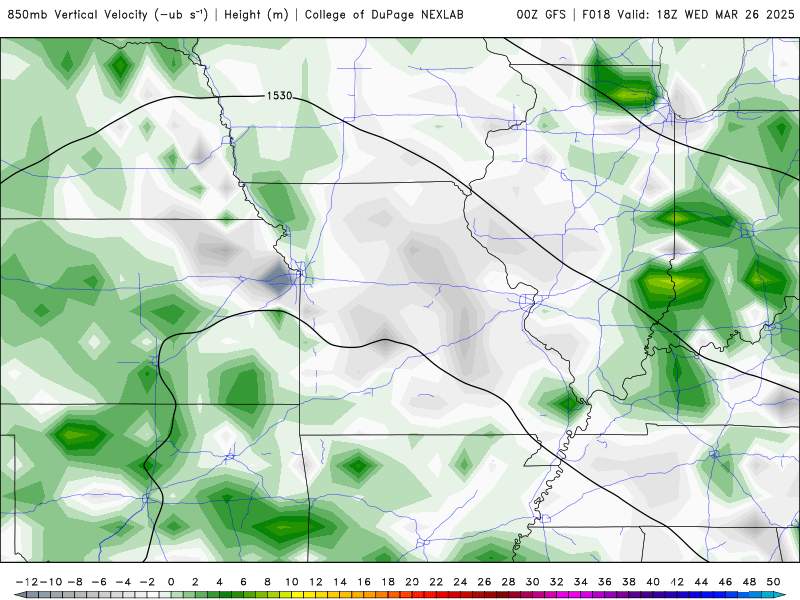Image resolution: width=800 pixels, height=600 pixels.
Task: Click the 20 value on color scale
Action: [x=412, y=582]
